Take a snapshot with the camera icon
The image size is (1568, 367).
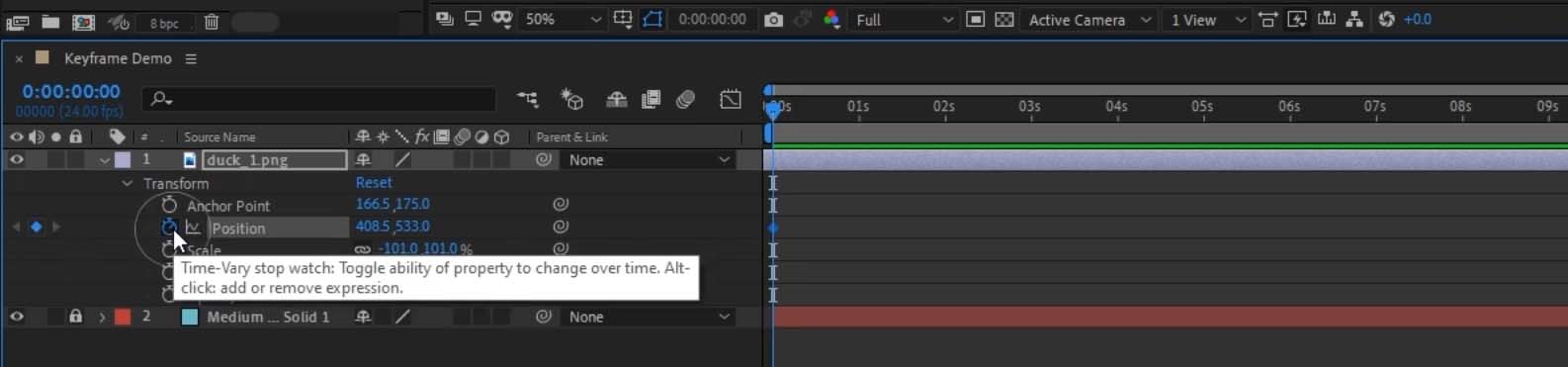[x=774, y=20]
